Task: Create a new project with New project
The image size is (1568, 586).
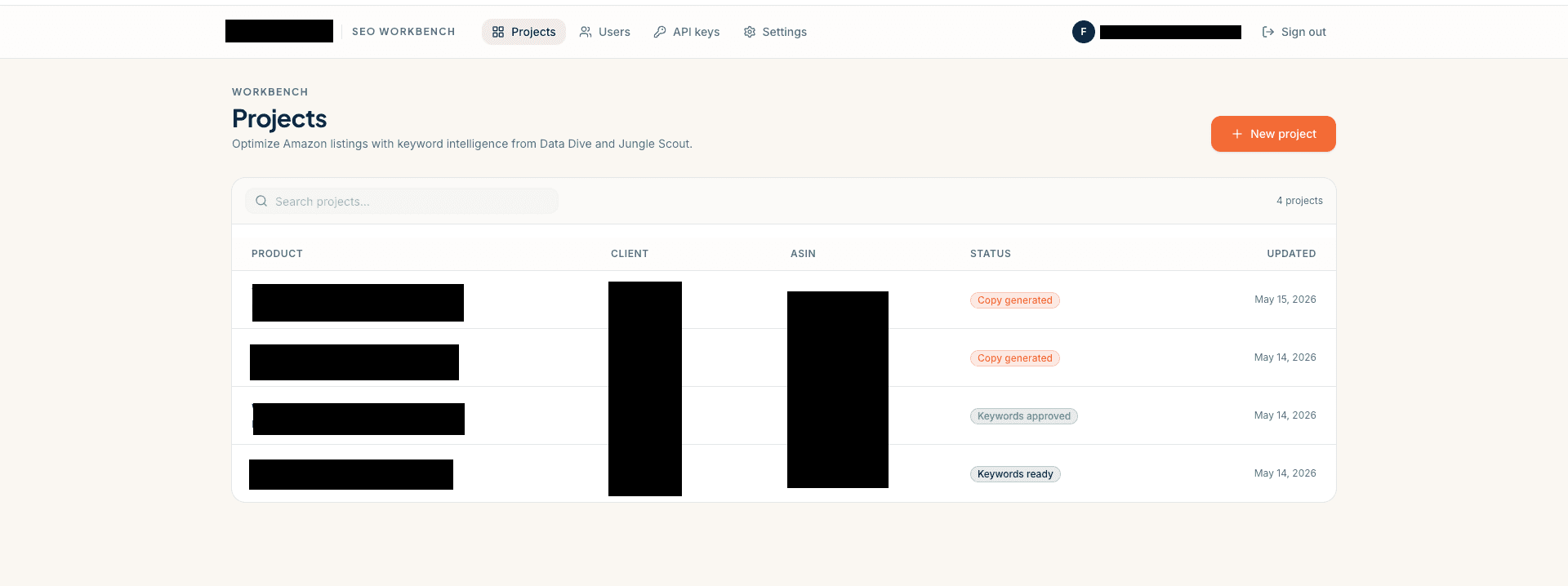Action: pos(1273,134)
